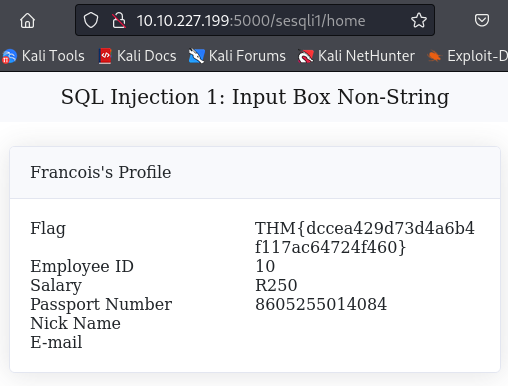Viewport: 508px width, 386px height.
Task: Click the Kali Tools bookmark icon
Action: (x=9, y=56)
